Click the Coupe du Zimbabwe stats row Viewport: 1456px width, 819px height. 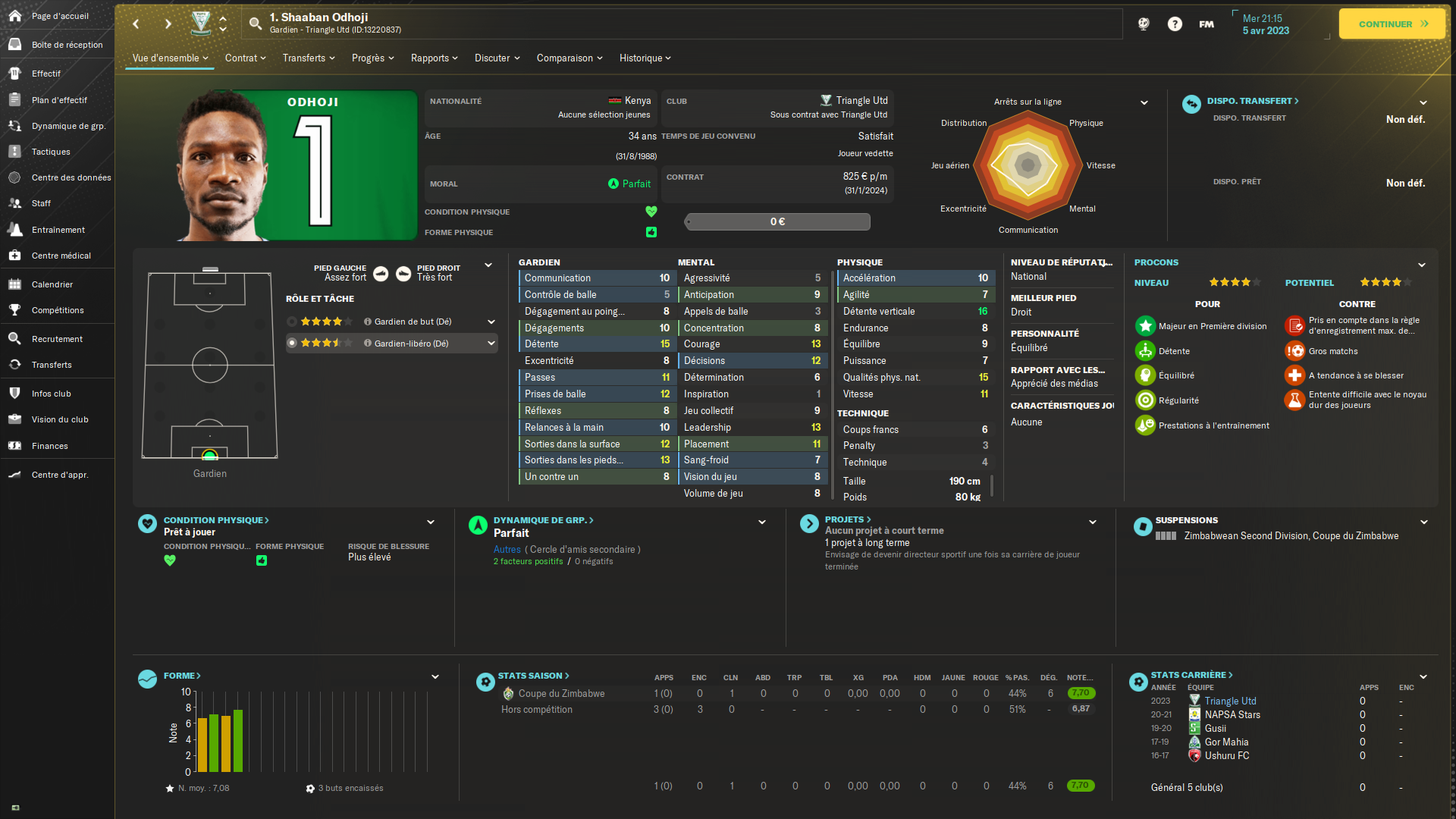[x=796, y=694]
